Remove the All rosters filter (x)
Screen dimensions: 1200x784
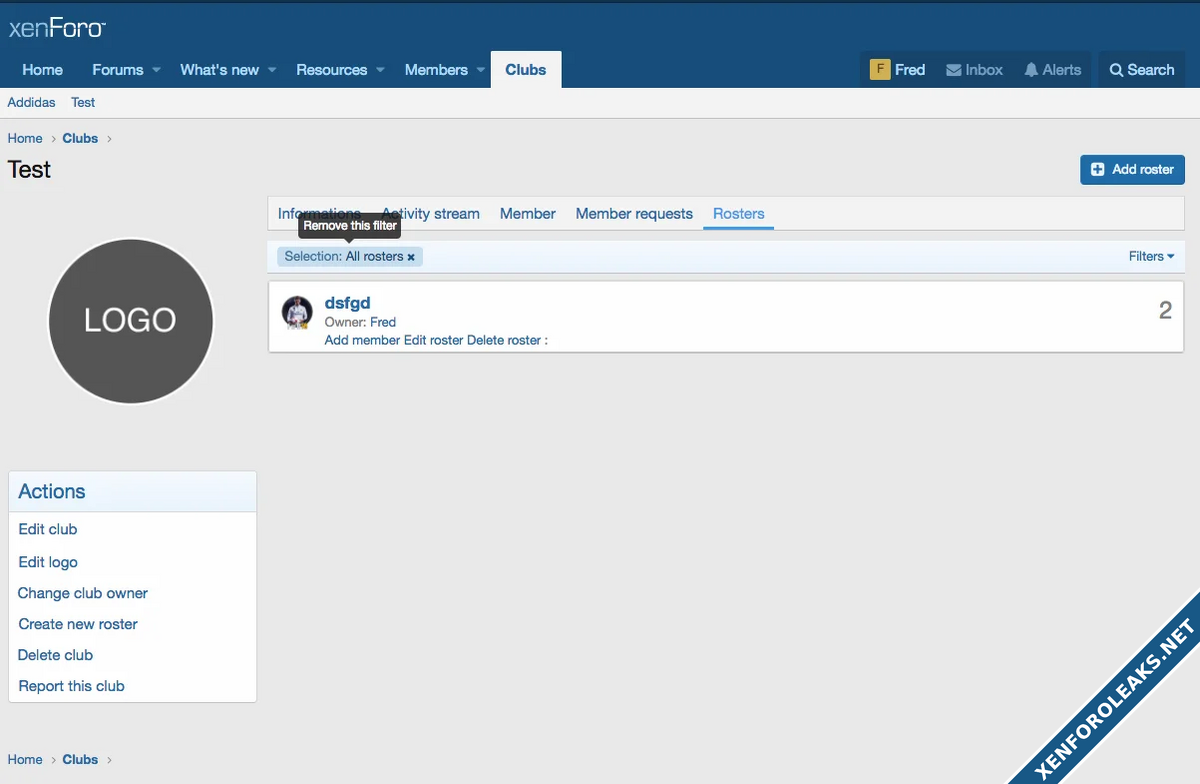(x=411, y=257)
